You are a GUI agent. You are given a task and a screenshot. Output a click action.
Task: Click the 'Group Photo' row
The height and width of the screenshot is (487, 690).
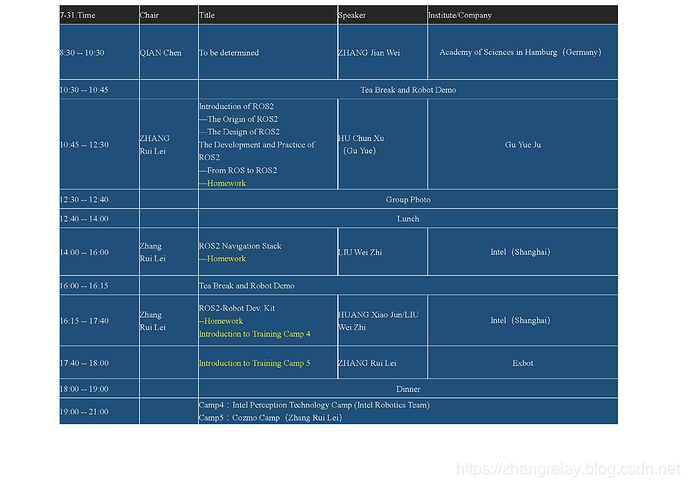pyautogui.click(x=408, y=199)
